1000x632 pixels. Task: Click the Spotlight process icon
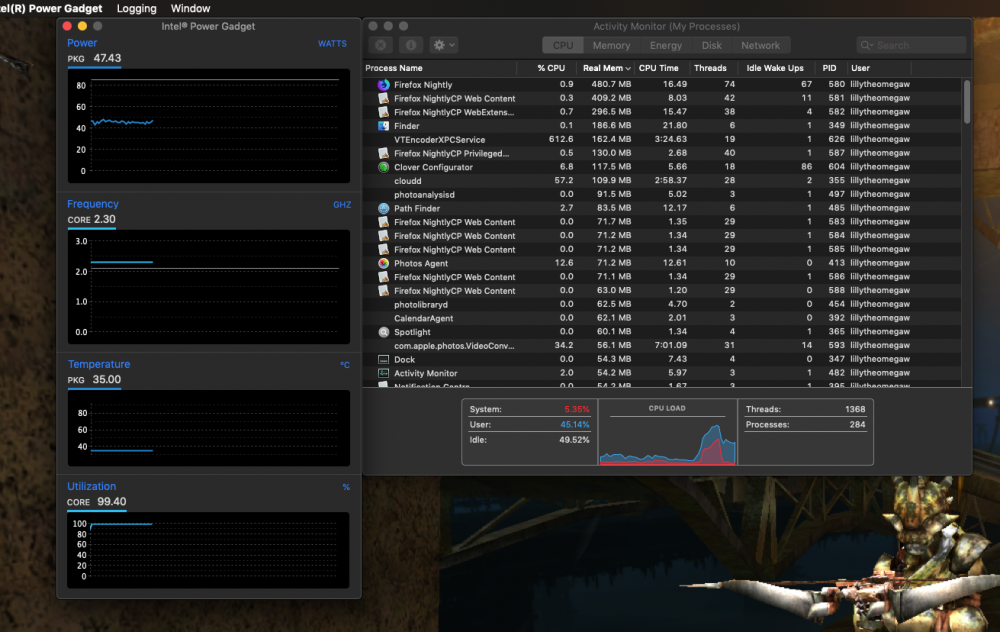pos(383,332)
